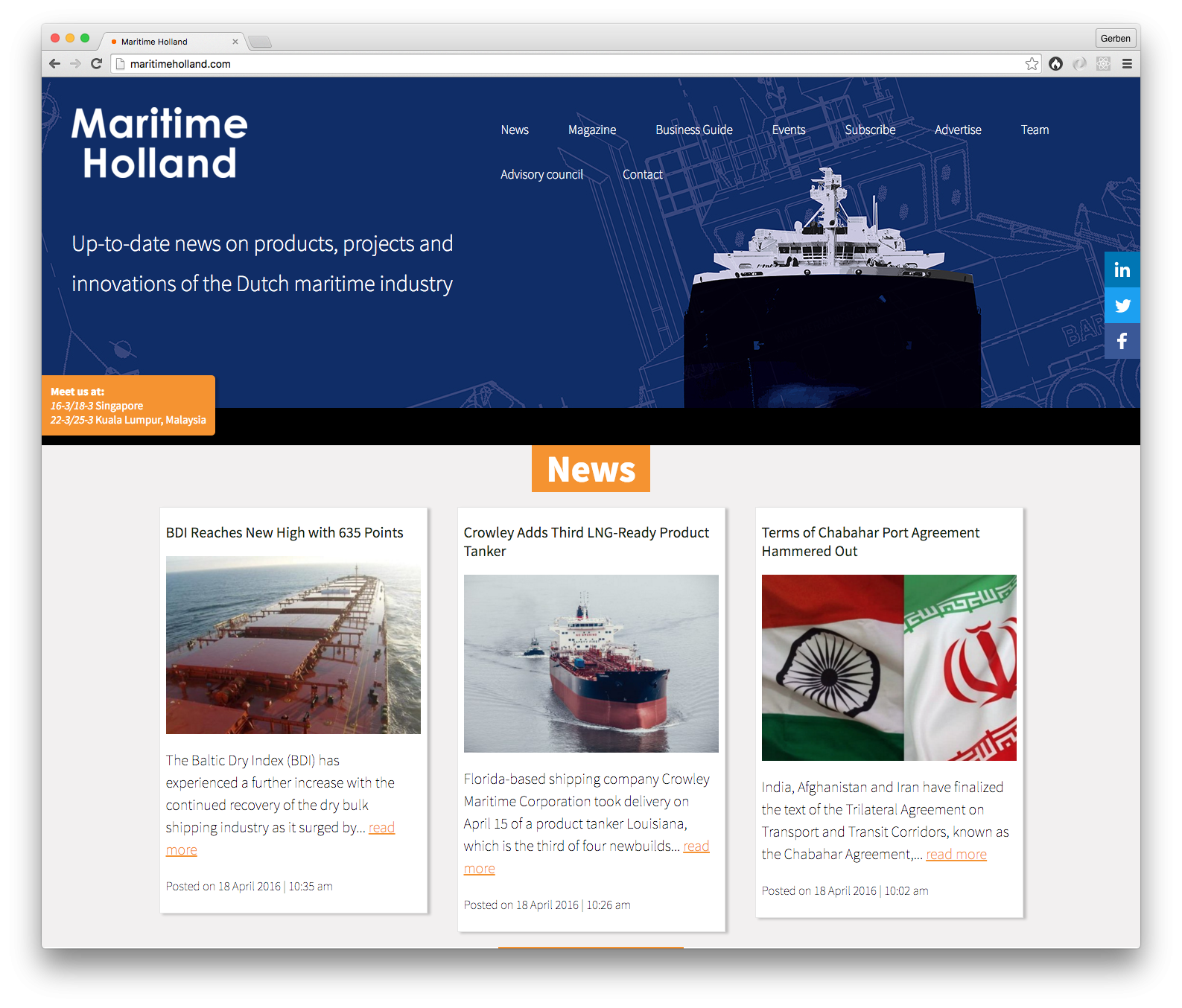Bookmark the page with the star icon
Viewport: 1182px width, 1008px height.
tap(1032, 64)
